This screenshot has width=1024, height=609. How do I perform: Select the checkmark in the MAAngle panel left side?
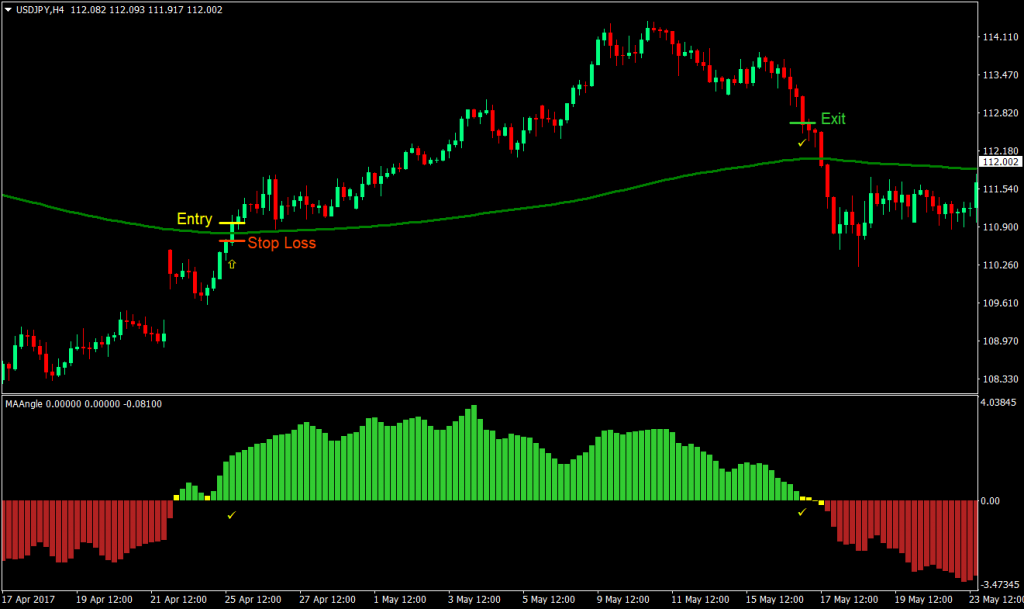point(232,516)
